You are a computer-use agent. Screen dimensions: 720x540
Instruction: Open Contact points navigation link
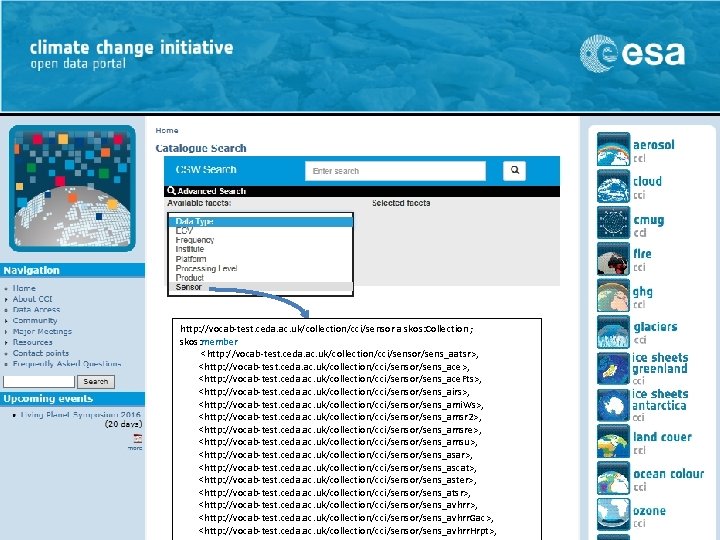(40, 353)
